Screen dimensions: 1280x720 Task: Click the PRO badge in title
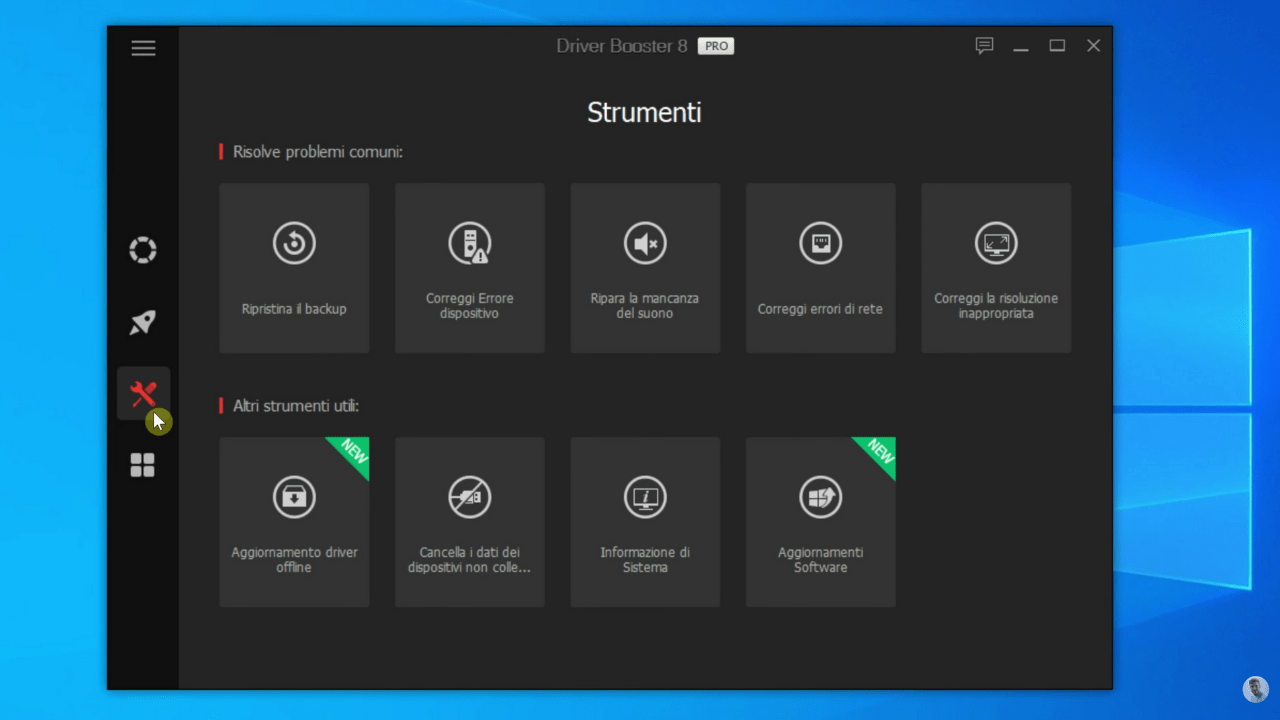[x=716, y=46]
